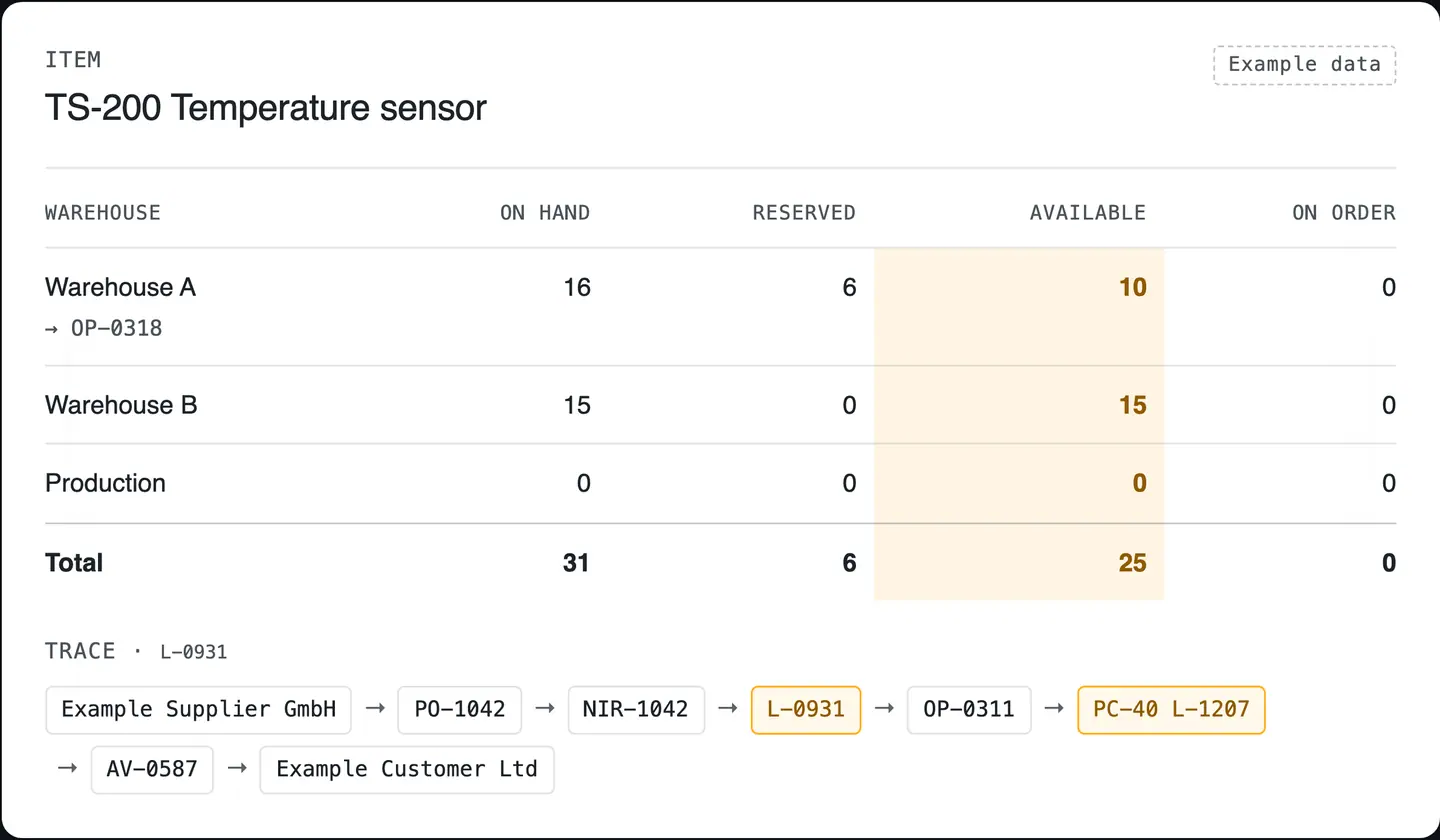
Task: Click the Production available value 0
Action: point(1139,483)
